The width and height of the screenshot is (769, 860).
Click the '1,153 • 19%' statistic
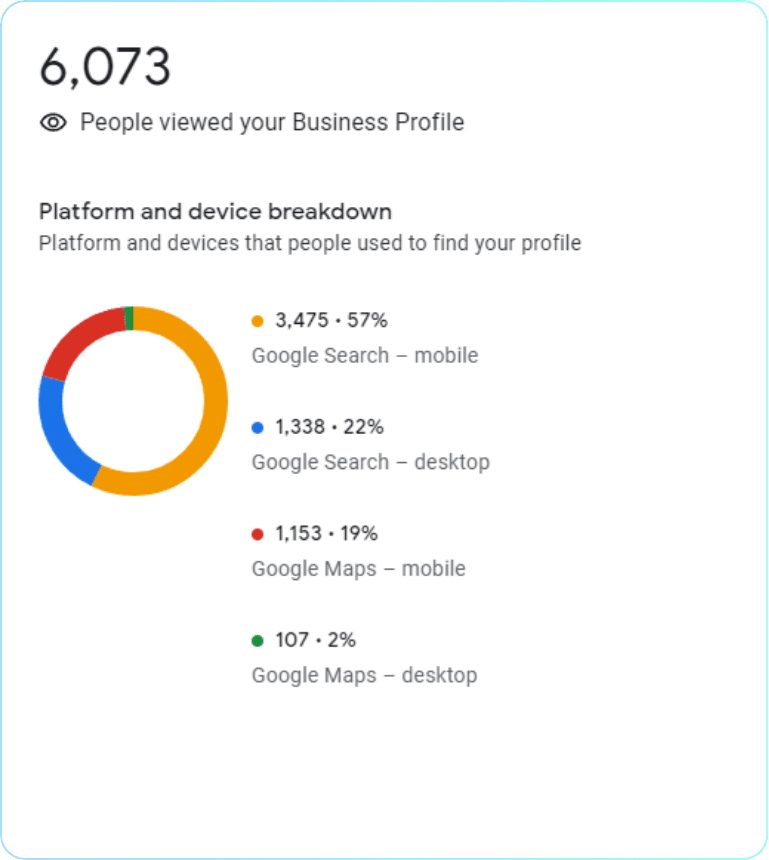(326, 534)
